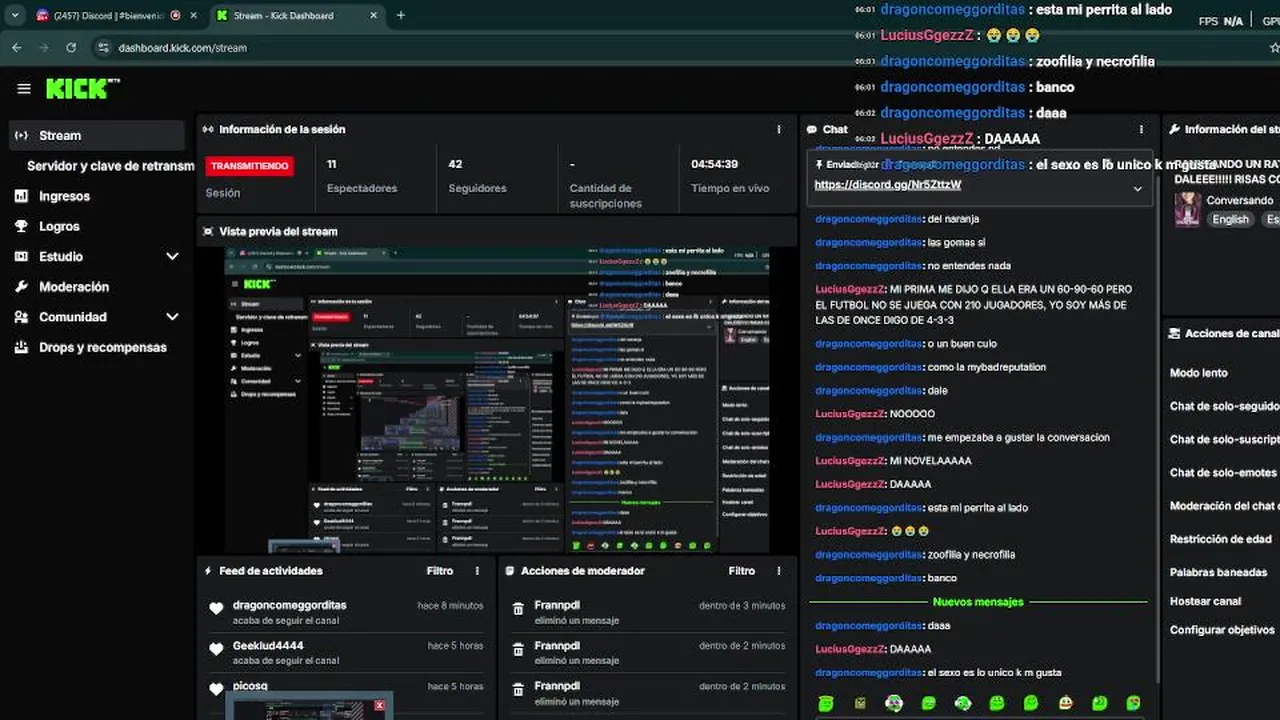The image size is (1280, 720).
Task: Pick the dark square block emote
Action: click(860, 703)
